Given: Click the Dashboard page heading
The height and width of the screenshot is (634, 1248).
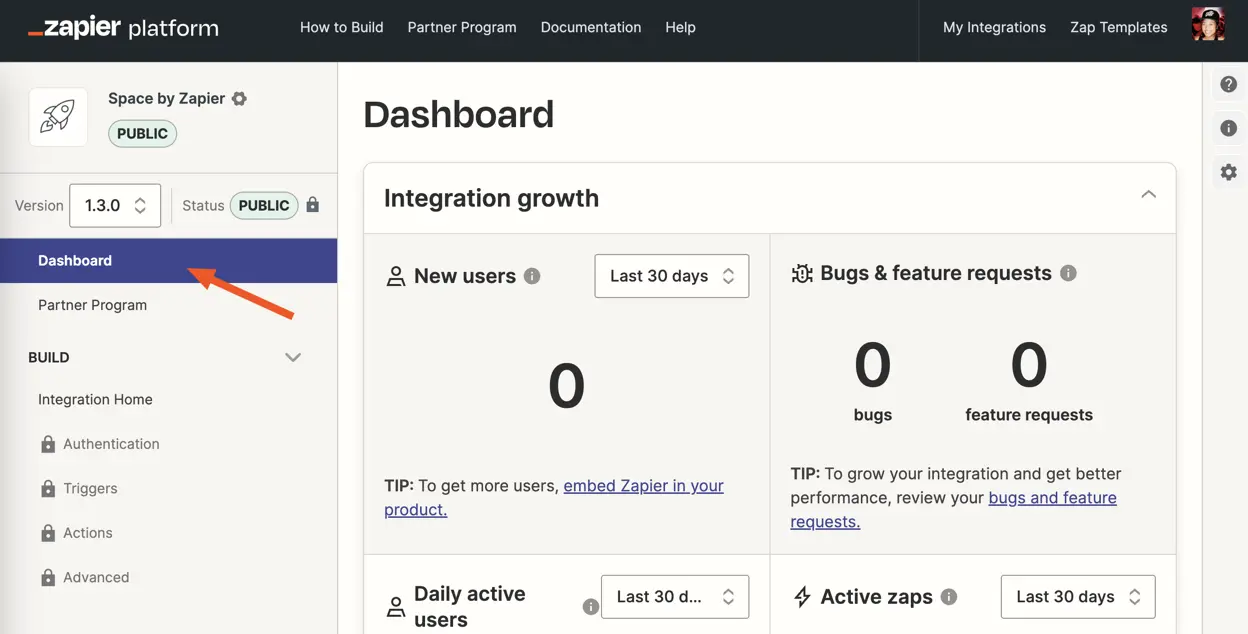Looking at the screenshot, I should click(459, 114).
